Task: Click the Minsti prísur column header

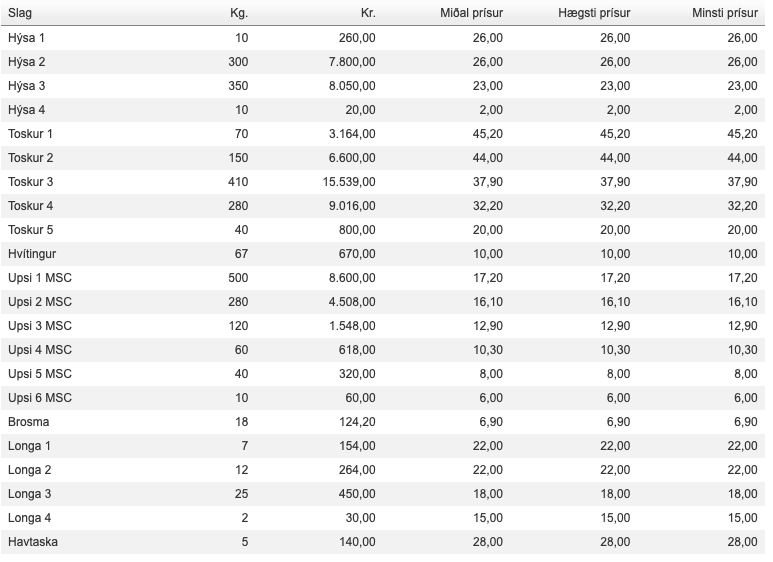Action: click(725, 13)
